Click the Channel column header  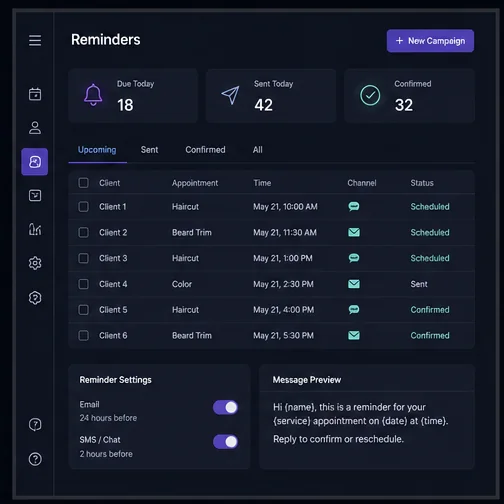[x=362, y=183]
